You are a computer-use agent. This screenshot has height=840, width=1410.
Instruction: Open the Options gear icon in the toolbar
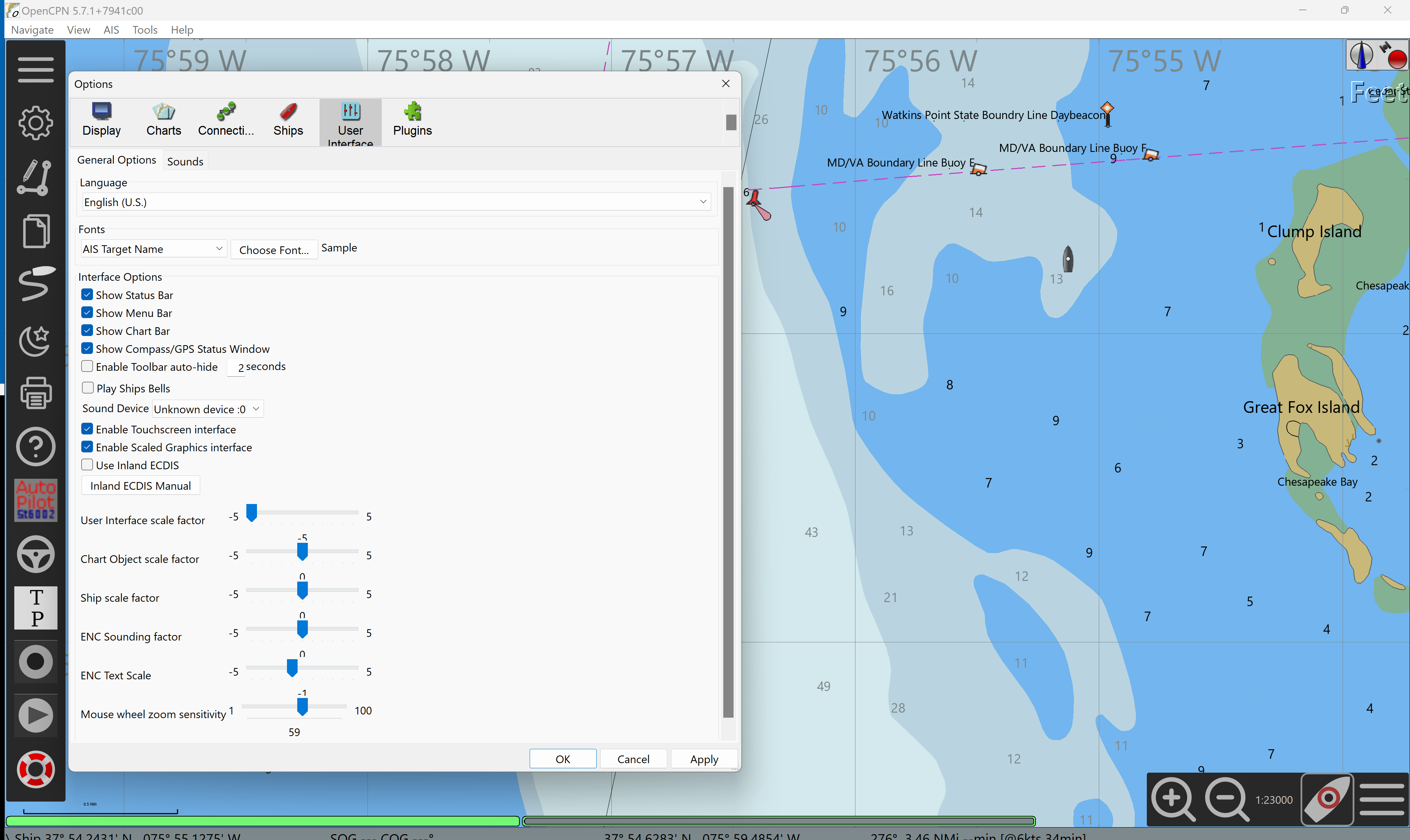pyautogui.click(x=36, y=123)
